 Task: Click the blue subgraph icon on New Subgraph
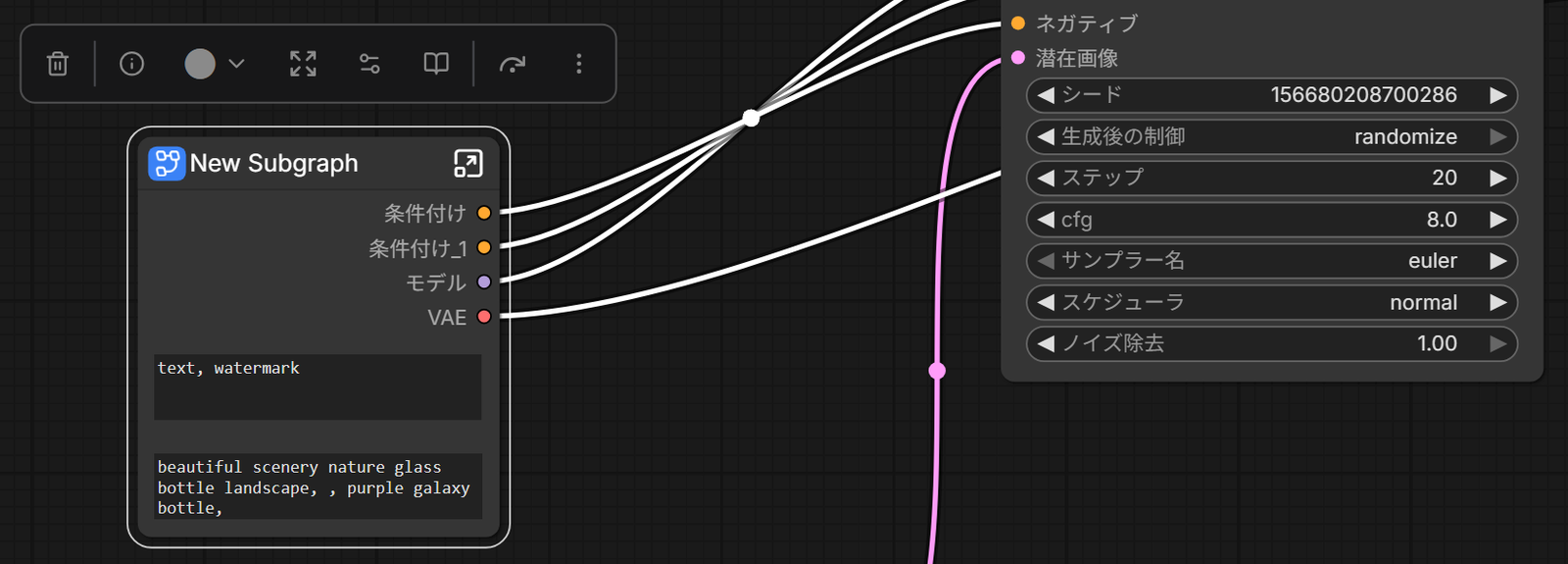[167, 163]
